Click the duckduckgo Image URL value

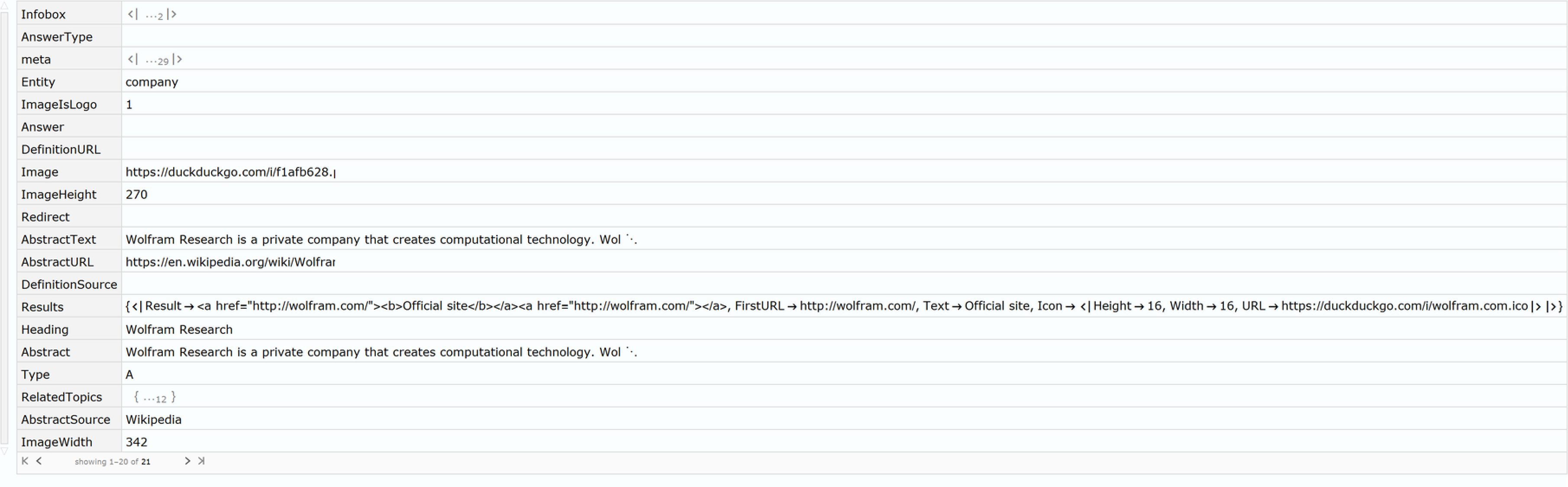(230, 172)
